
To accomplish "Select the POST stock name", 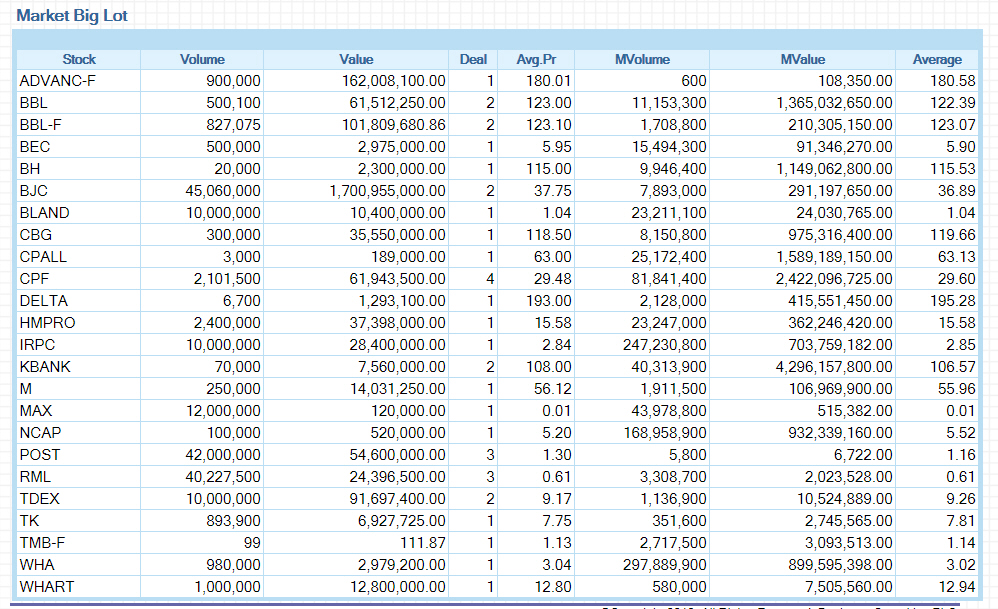I will (x=40, y=455).
